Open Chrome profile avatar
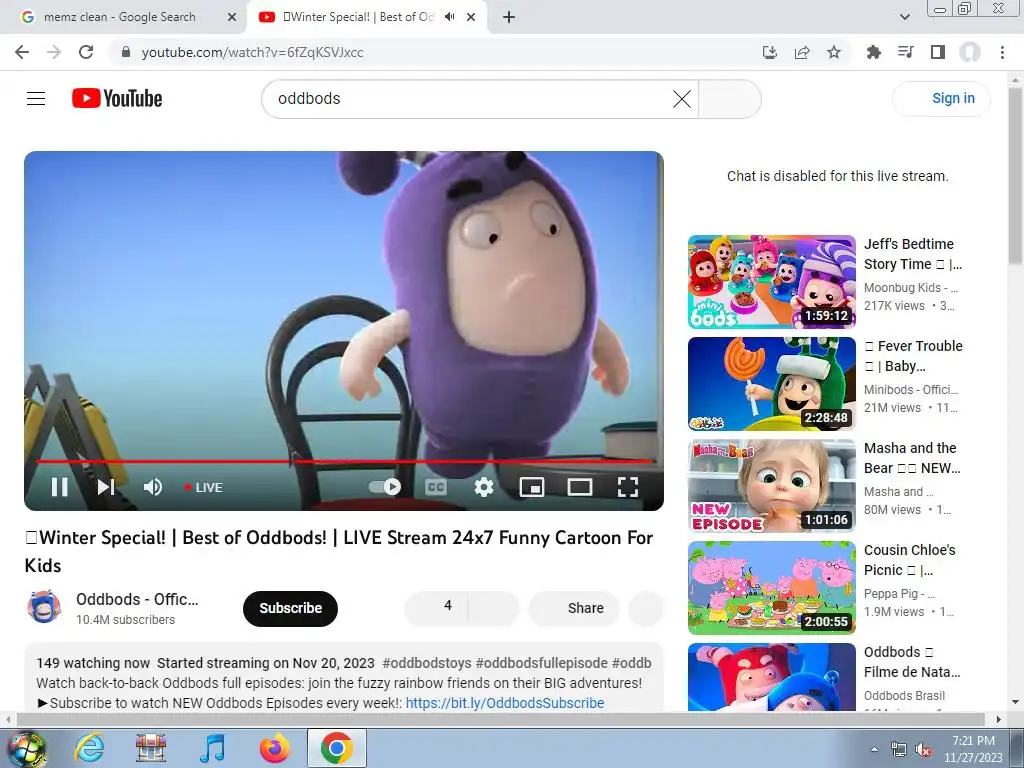The height and width of the screenshot is (768, 1024). coord(970,52)
